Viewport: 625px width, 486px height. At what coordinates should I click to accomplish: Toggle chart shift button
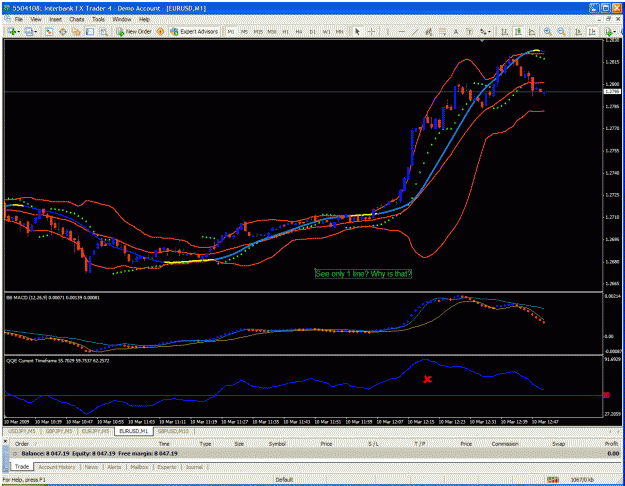[x=592, y=32]
